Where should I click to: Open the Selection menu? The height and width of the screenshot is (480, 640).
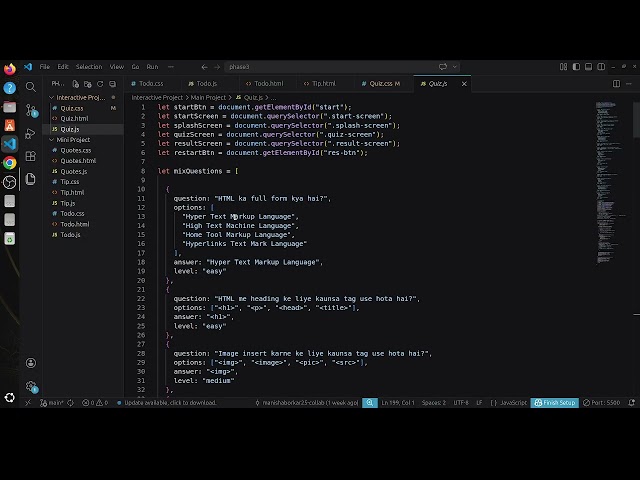(x=89, y=67)
